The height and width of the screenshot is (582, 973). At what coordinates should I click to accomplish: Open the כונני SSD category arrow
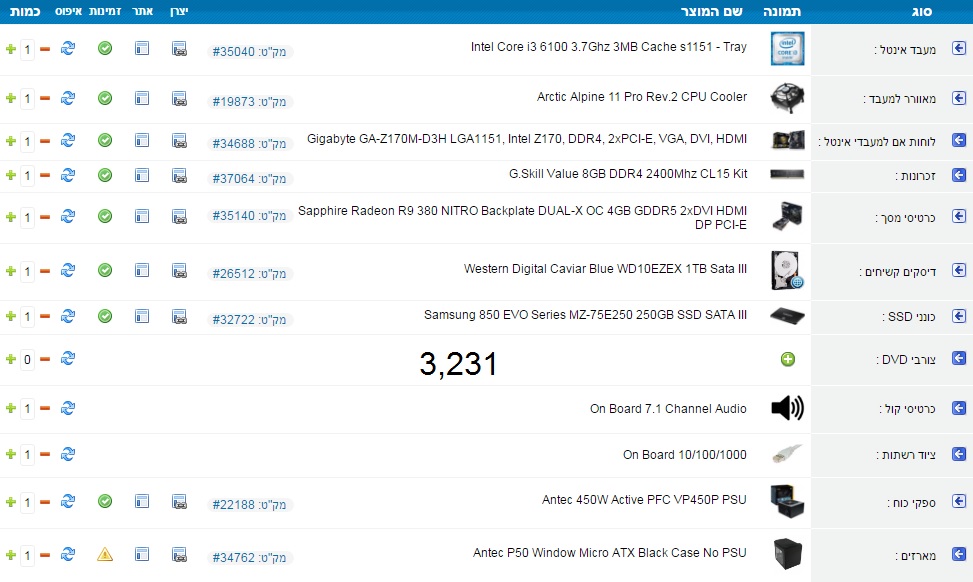(959, 316)
